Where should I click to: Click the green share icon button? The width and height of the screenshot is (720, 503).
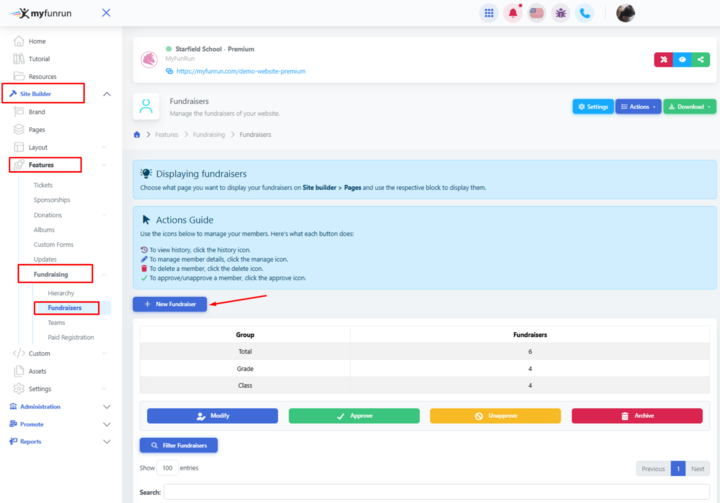[x=701, y=60]
